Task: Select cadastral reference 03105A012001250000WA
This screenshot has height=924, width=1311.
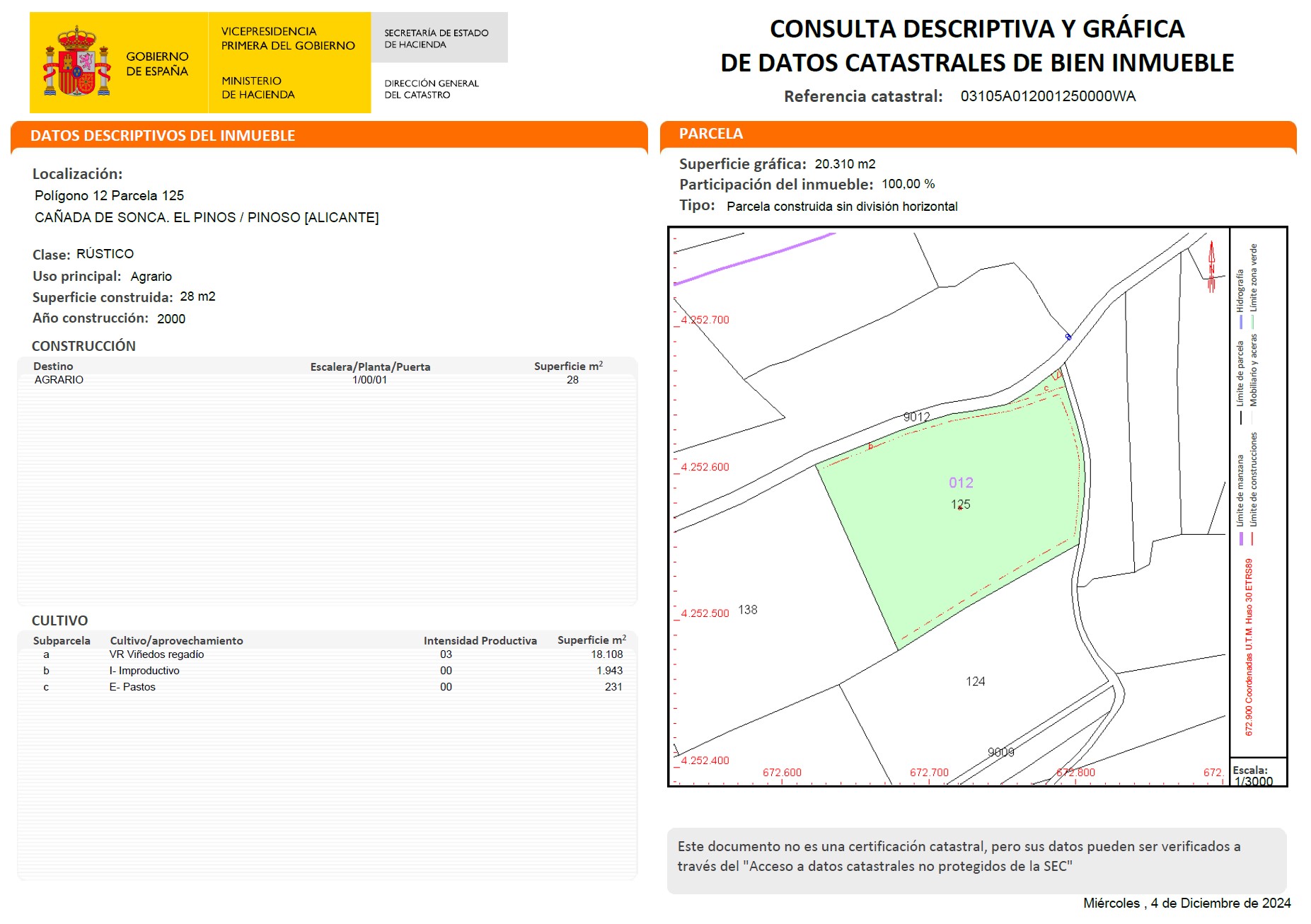Action: (x=1048, y=96)
